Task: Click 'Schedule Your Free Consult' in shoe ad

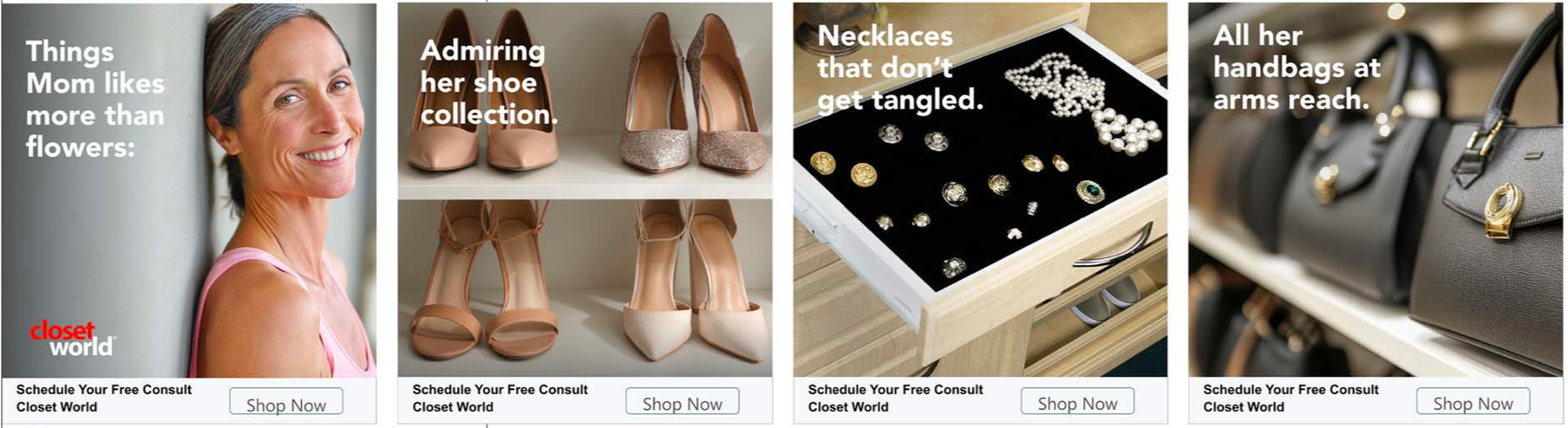Action: (x=500, y=390)
